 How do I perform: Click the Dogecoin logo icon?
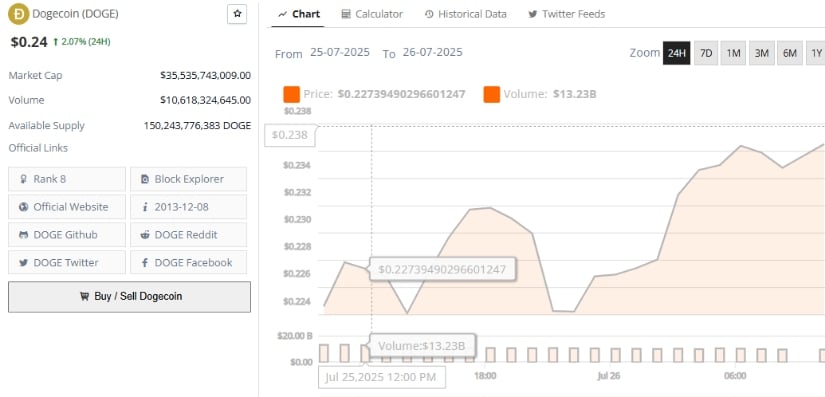coord(19,14)
